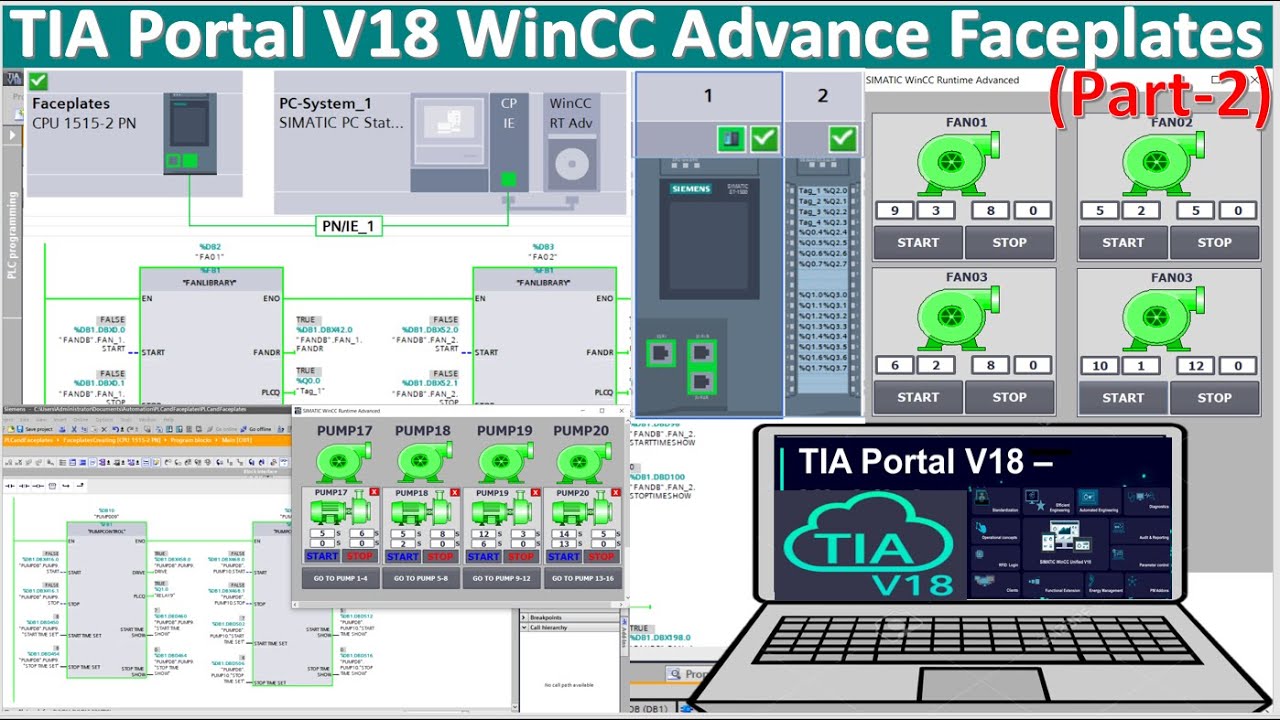Open the Add-ins vertical side tab
The width and height of the screenshot is (1280, 720).
click(624, 636)
